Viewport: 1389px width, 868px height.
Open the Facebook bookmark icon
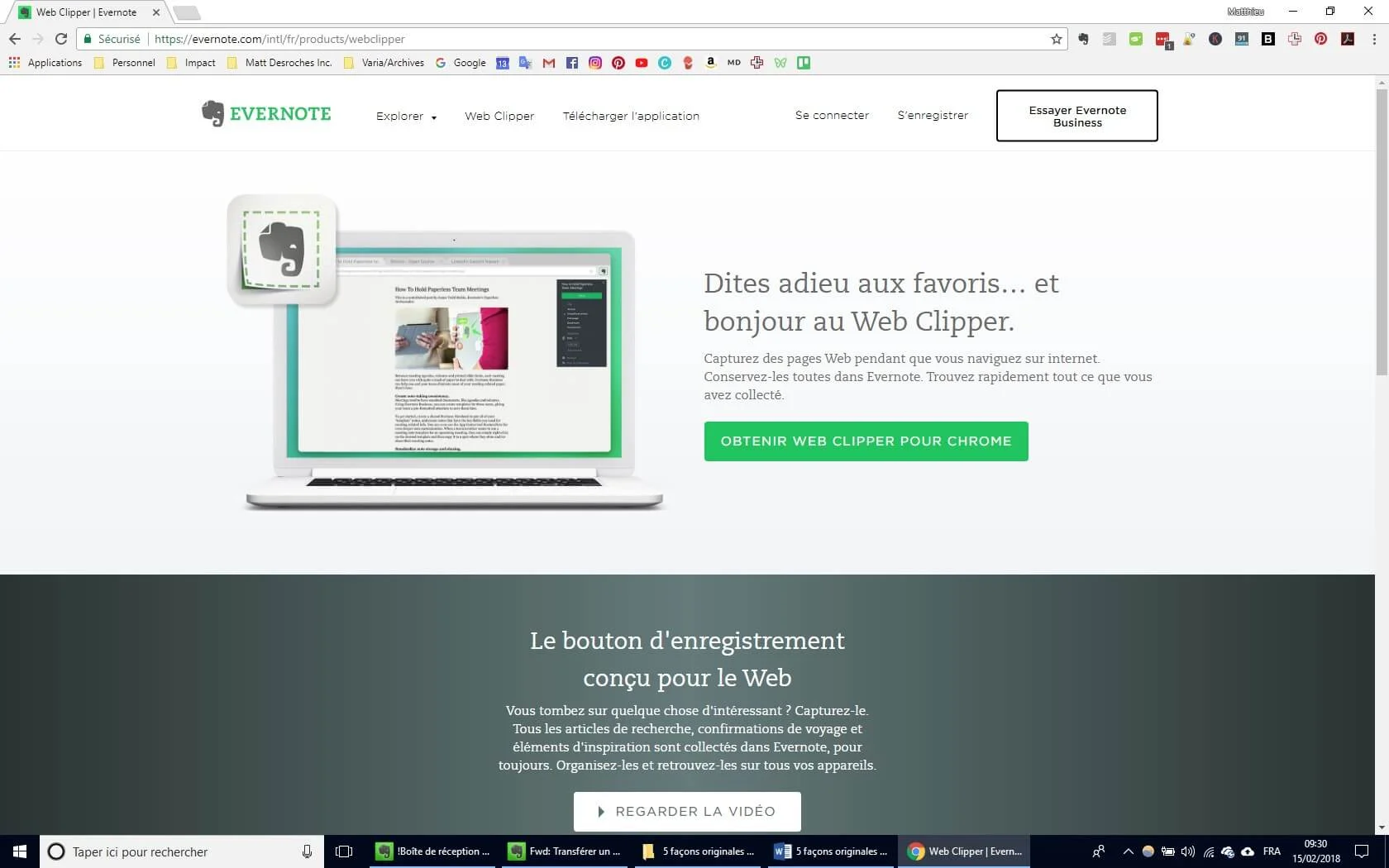pos(572,63)
